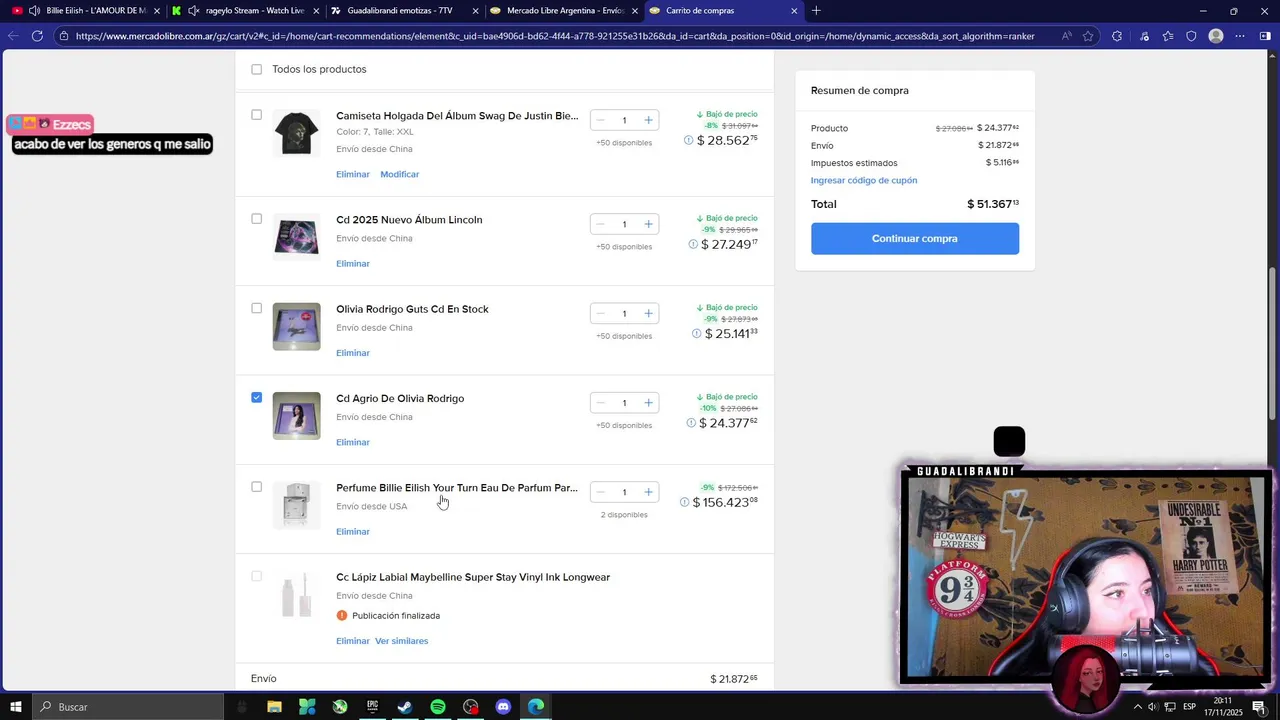The image size is (1280, 720).
Task: Uncheck the Cd Agrio De Olivia Rodrigo checkbox
Action: click(x=257, y=398)
